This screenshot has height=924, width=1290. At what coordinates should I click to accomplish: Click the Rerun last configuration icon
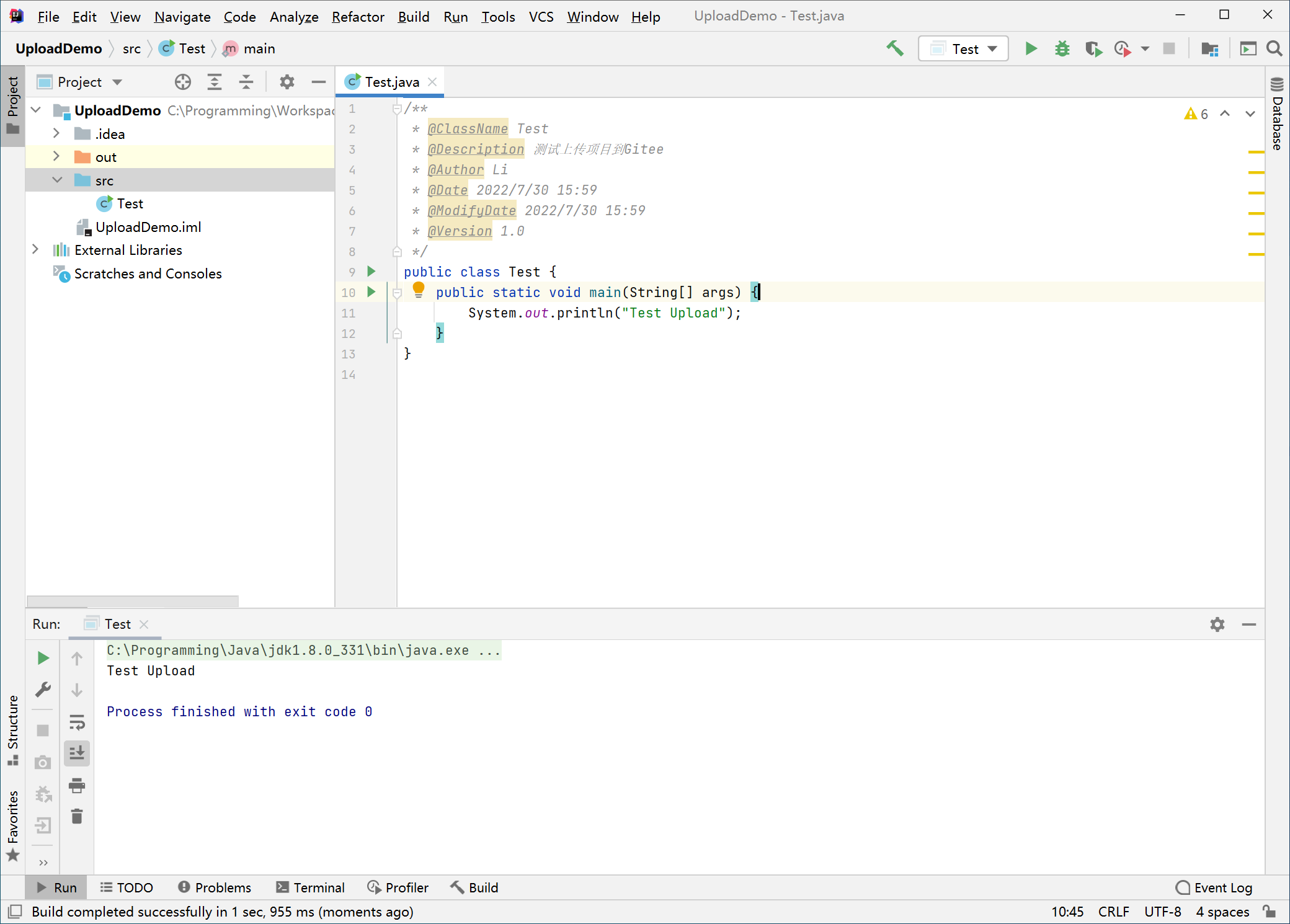click(x=44, y=657)
